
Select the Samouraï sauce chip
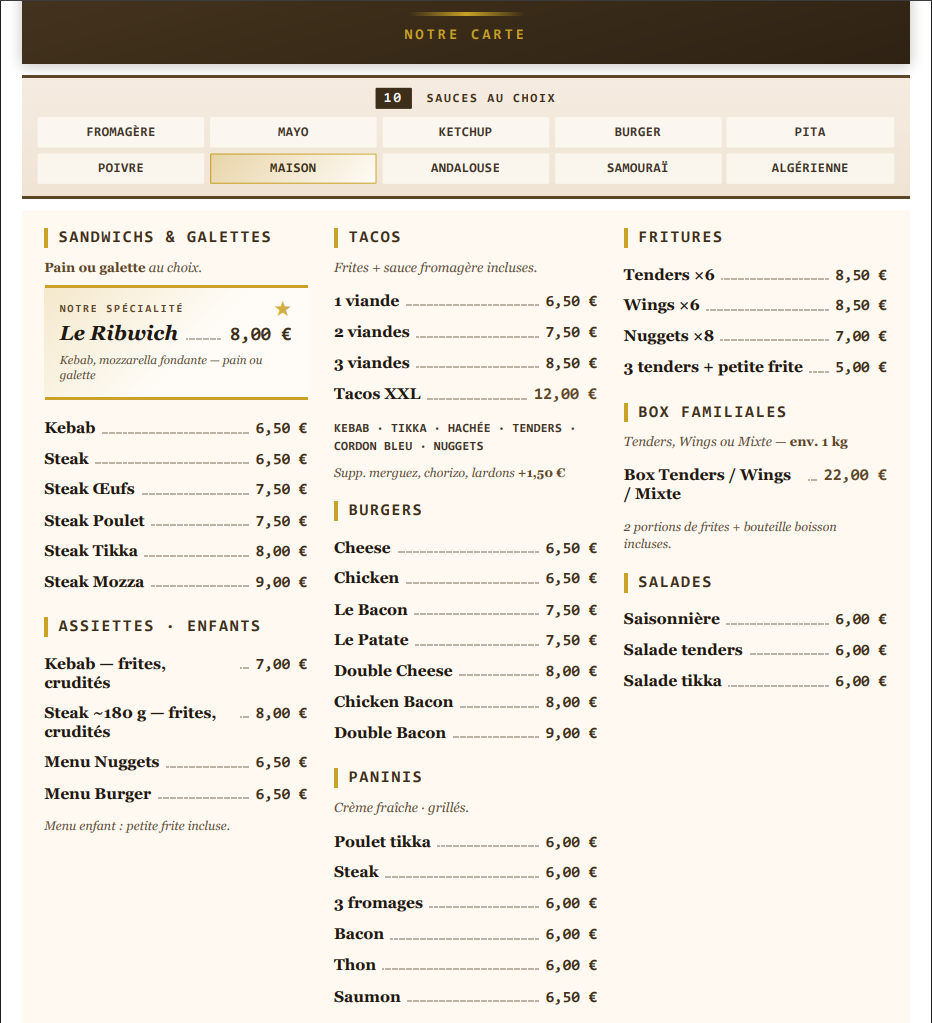tap(637, 168)
